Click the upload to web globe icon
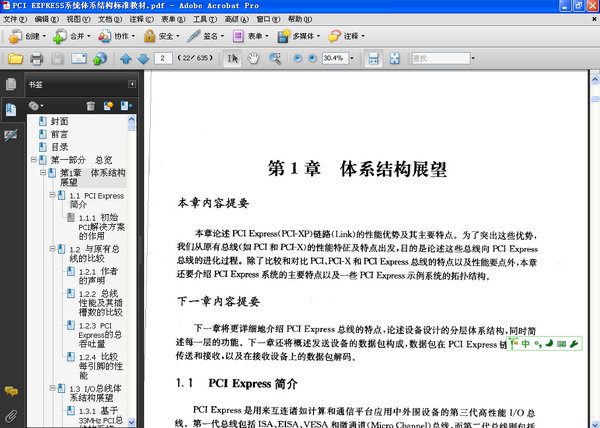The width and height of the screenshot is (600, 428). click(x=100, y=59)
